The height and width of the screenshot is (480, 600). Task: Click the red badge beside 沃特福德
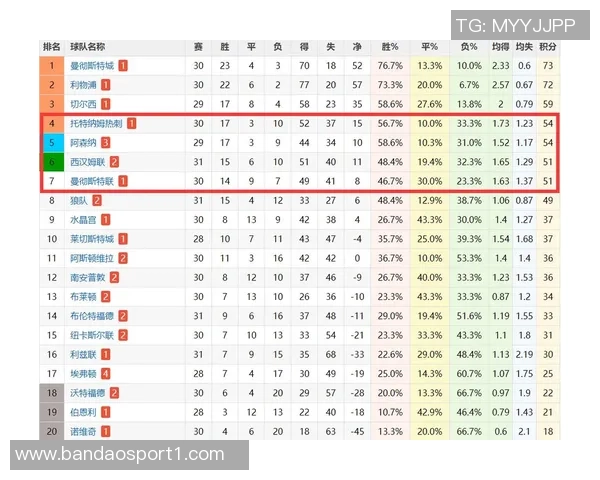(115, 391)
